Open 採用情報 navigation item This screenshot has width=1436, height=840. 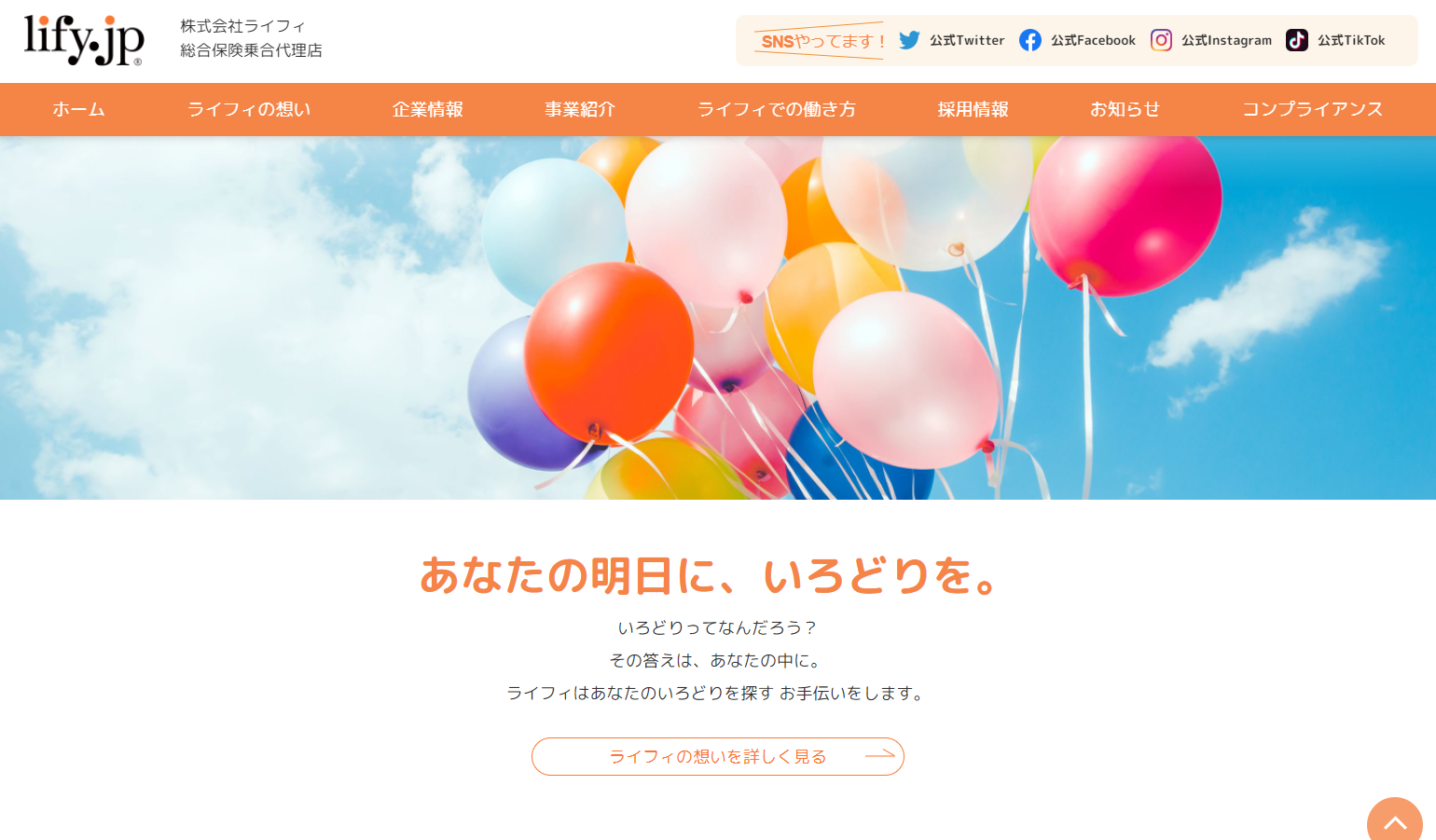tap(973, 109)
